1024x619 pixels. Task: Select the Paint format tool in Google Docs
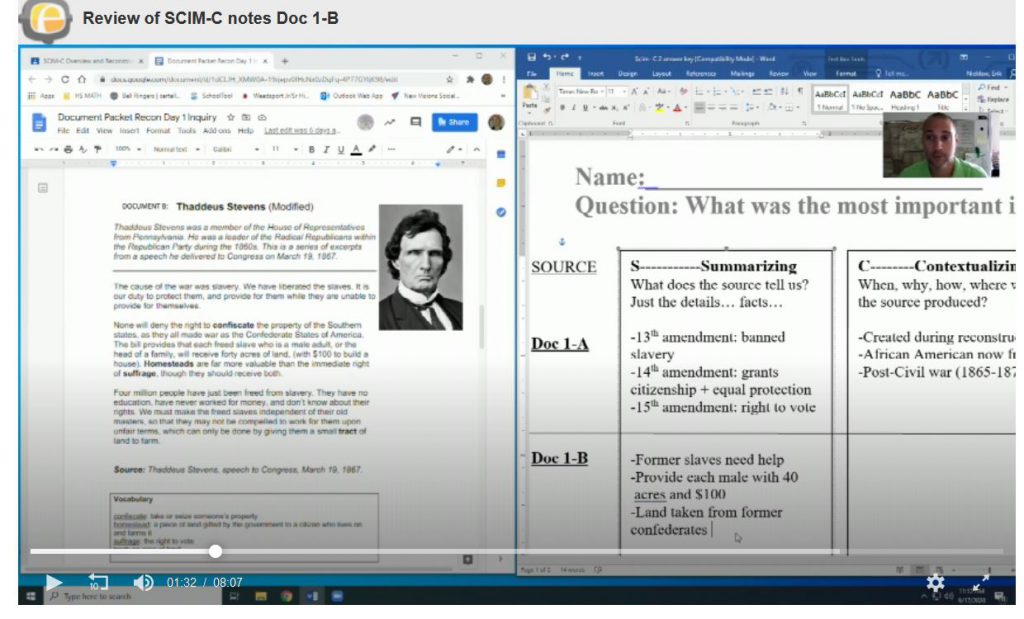98,150
